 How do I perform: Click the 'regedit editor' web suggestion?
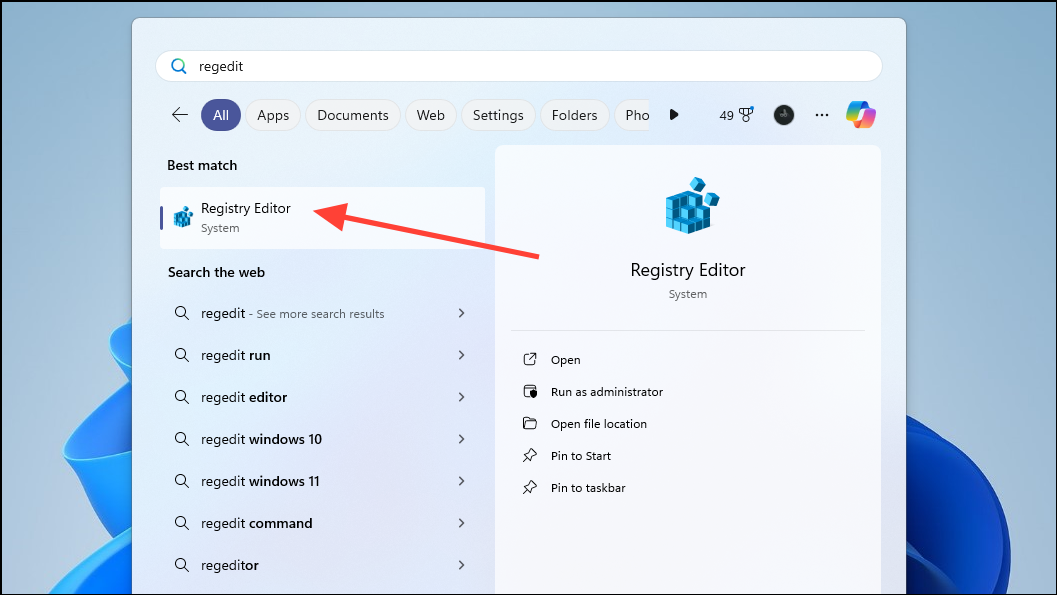click(x=322, y=397)
